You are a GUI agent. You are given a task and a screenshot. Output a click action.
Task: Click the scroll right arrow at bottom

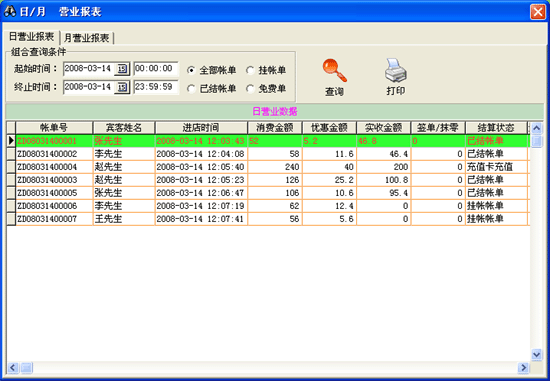[x=523, y=368]
